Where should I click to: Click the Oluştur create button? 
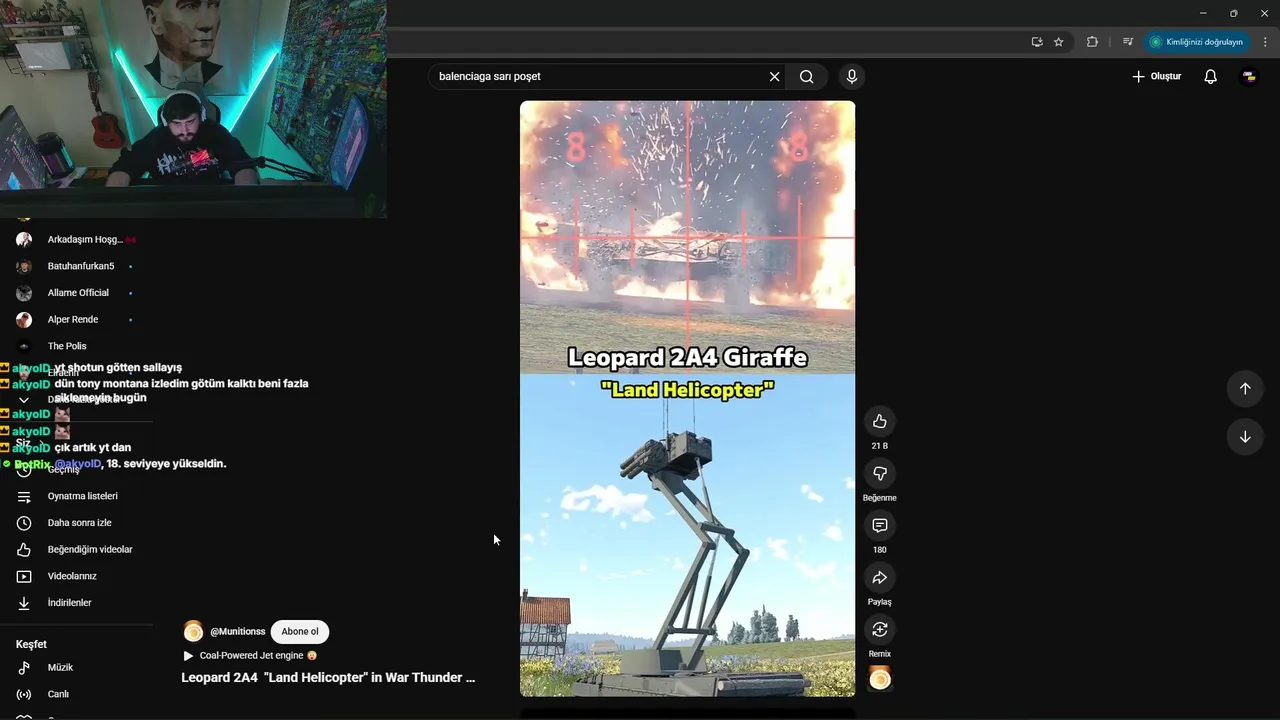pos(1157,76)
